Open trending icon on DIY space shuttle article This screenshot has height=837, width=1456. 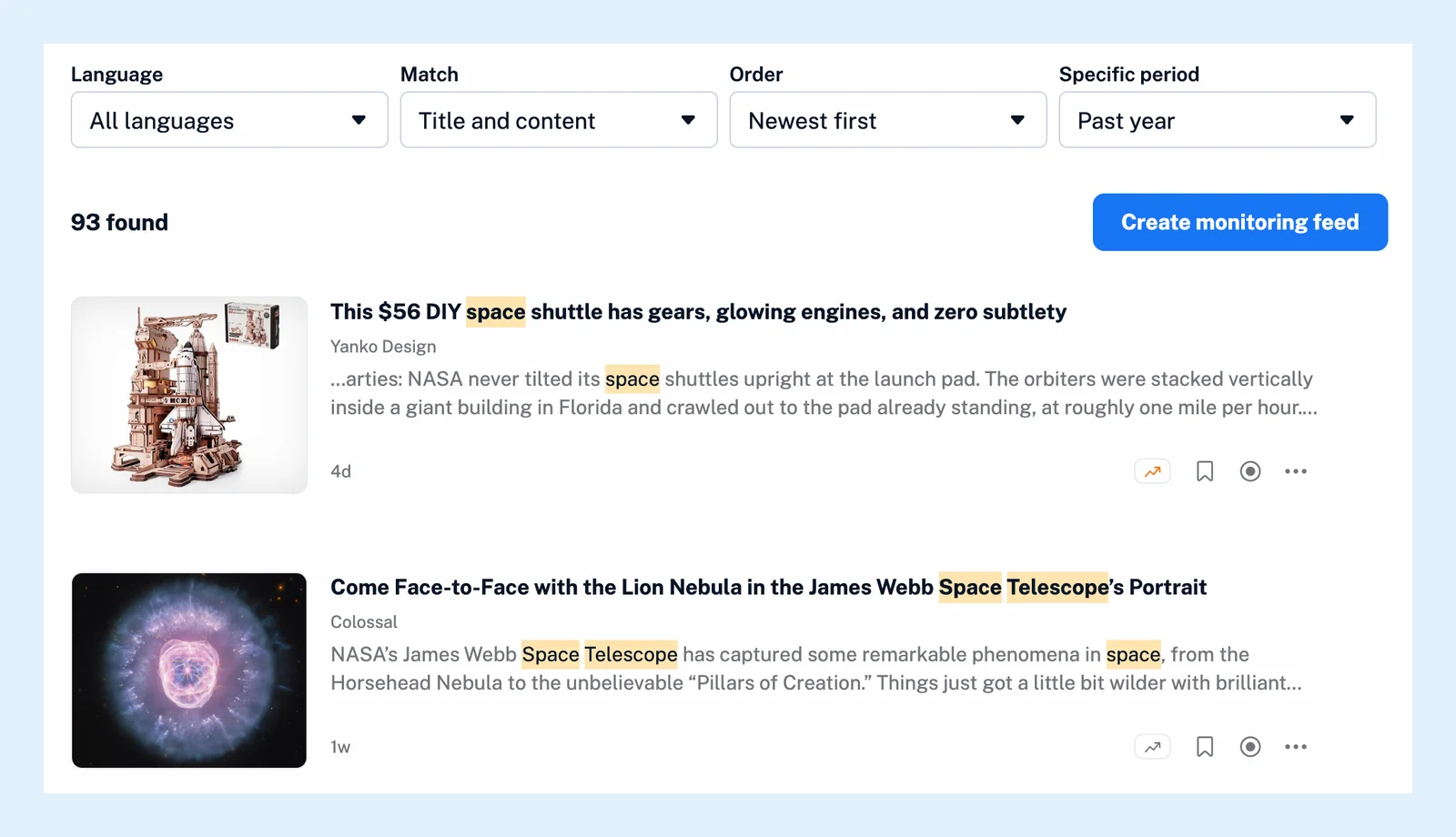[1152, 471]
